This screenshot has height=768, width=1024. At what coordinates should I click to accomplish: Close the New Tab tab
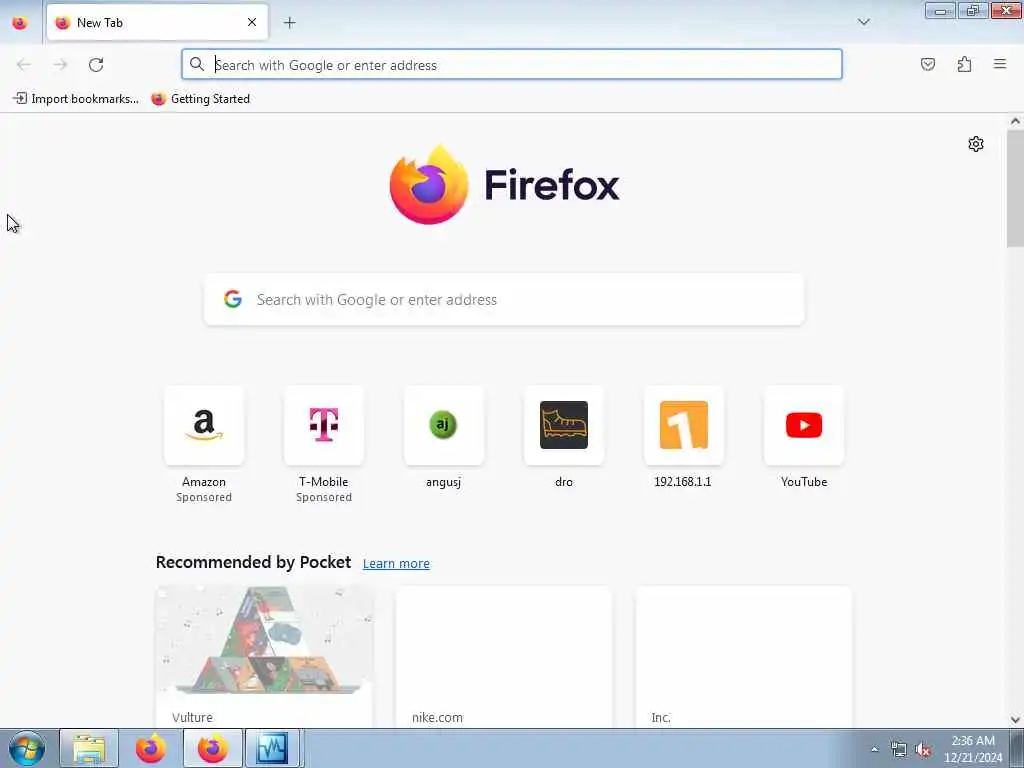(x=251, y=22)
